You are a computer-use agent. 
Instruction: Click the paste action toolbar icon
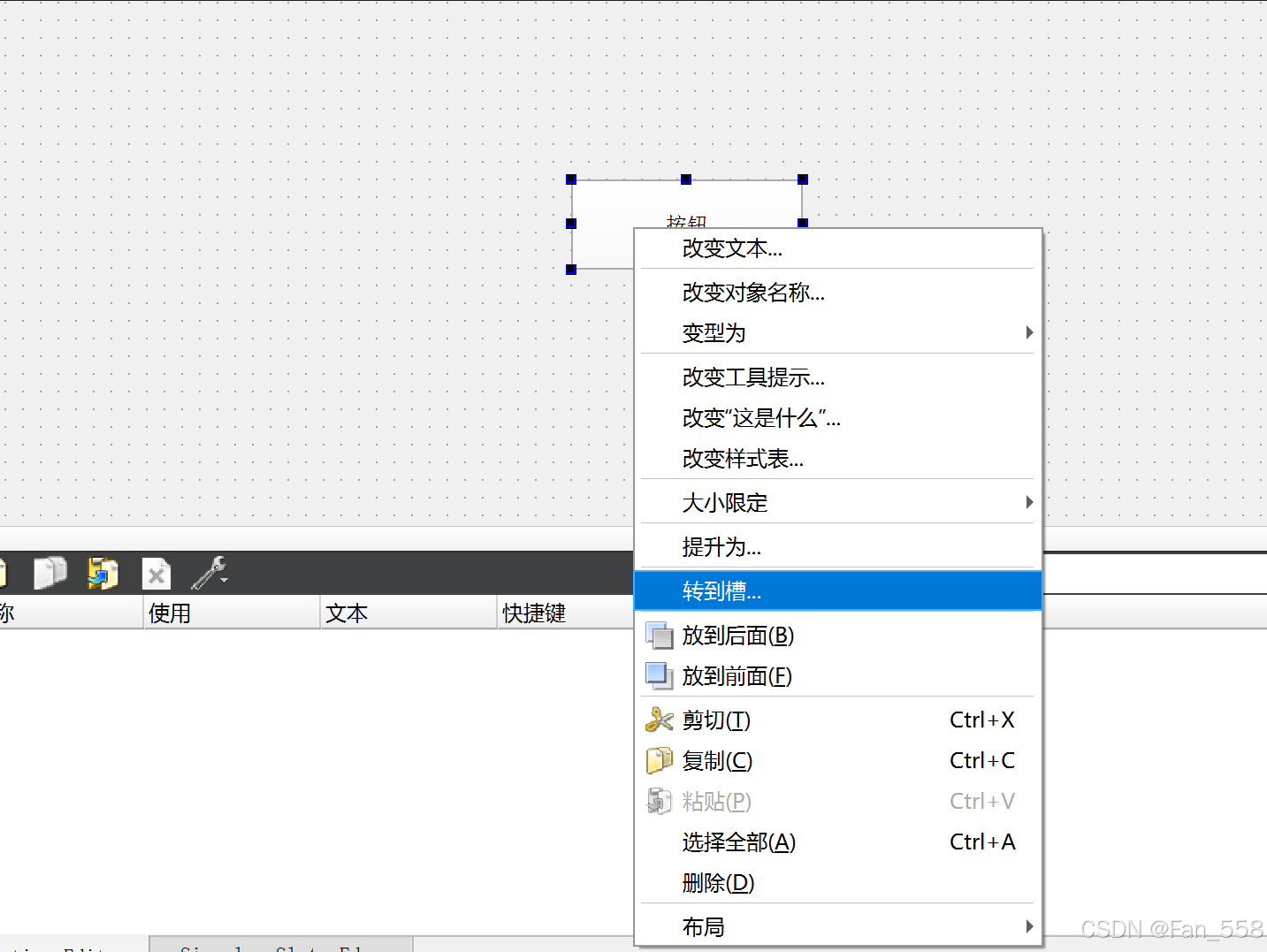point(103,573)
